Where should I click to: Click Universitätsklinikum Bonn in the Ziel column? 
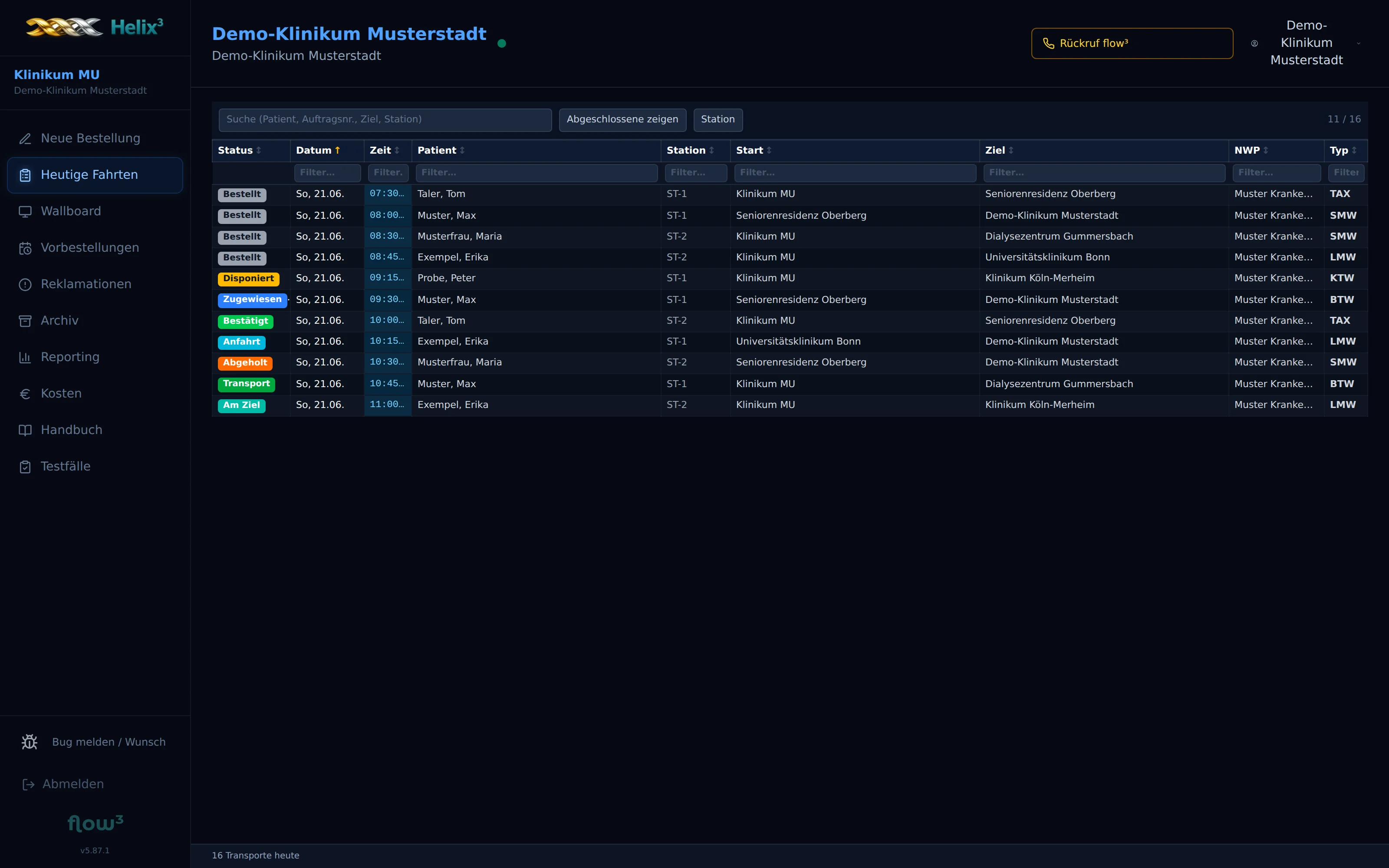point(1047,257)
